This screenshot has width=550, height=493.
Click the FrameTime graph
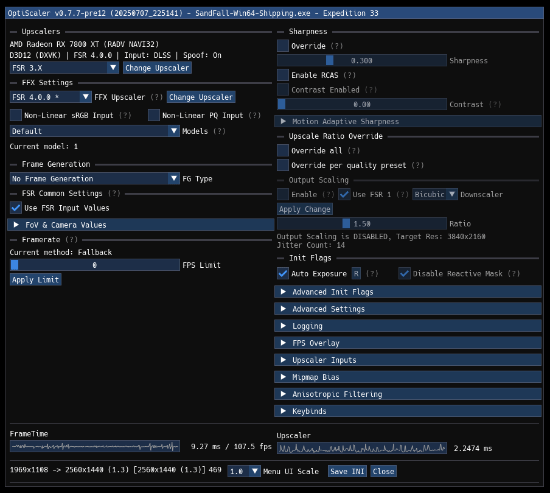[95, 446]
